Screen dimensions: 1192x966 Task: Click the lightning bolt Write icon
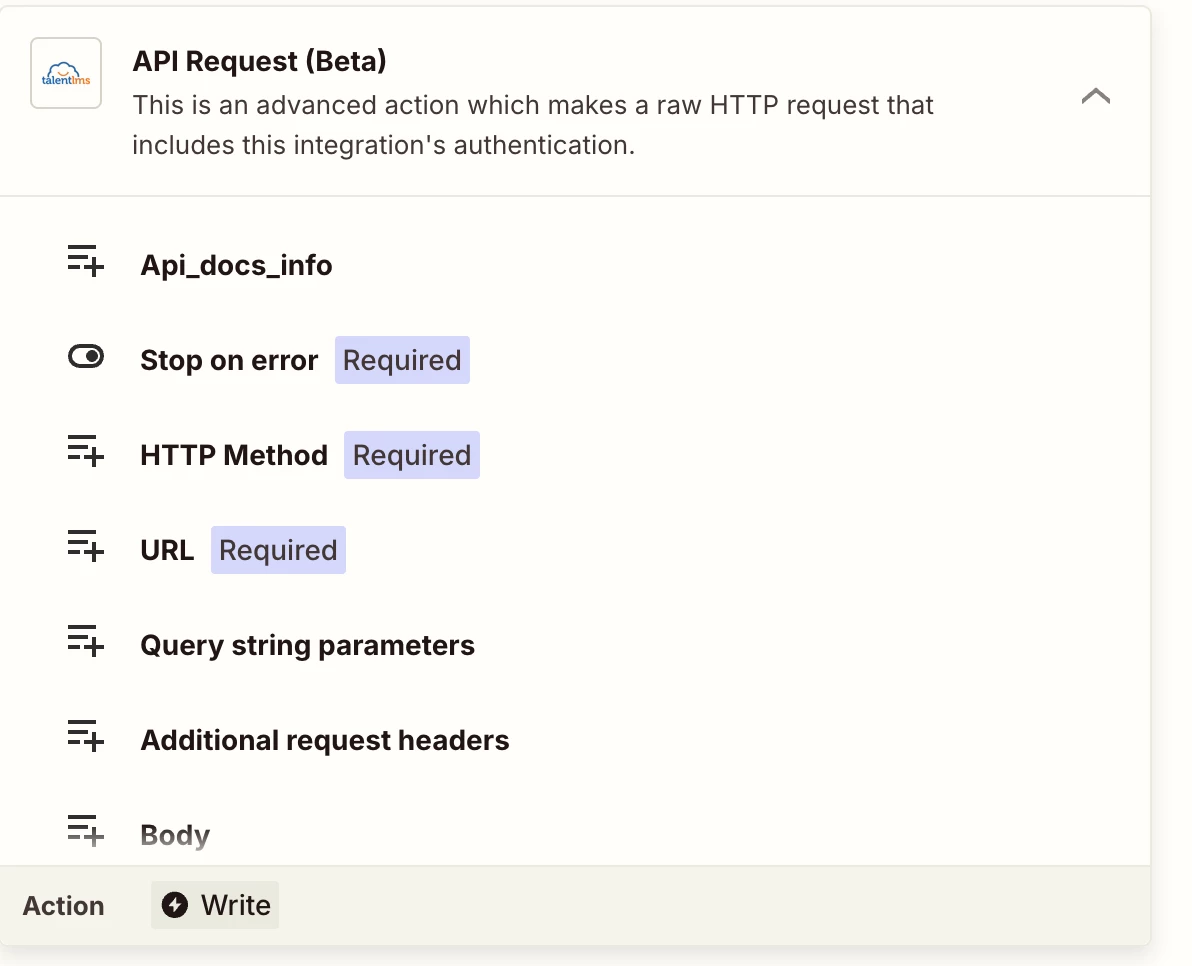coord(175,905)
